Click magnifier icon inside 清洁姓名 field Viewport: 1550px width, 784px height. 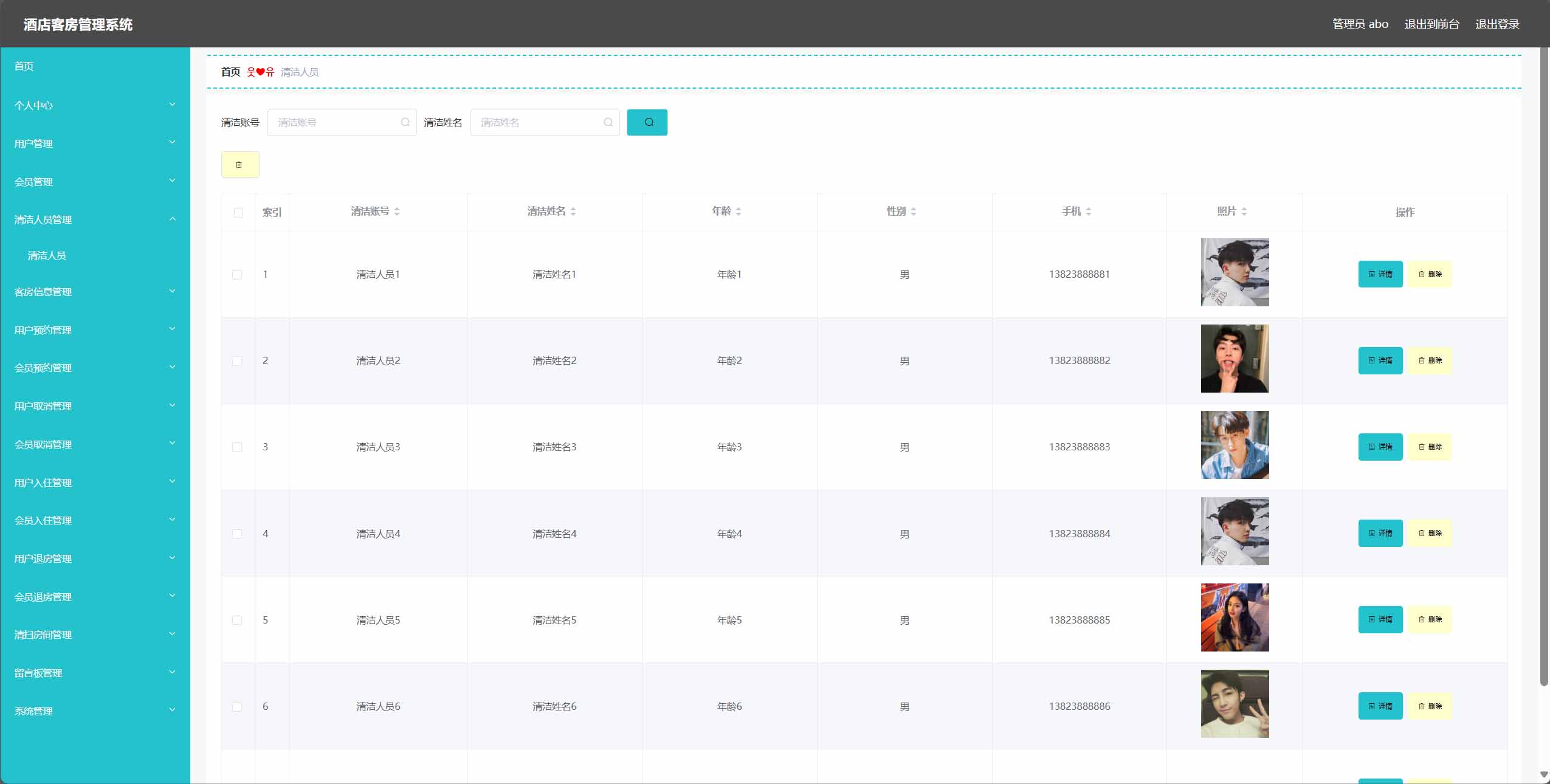pyautogui.click(x=608, y=122)
